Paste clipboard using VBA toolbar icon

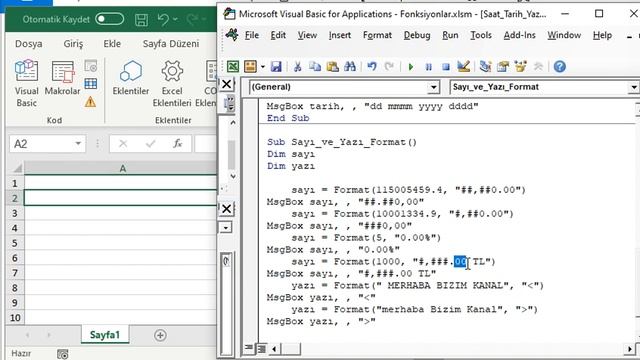click(x=332, y=66)
